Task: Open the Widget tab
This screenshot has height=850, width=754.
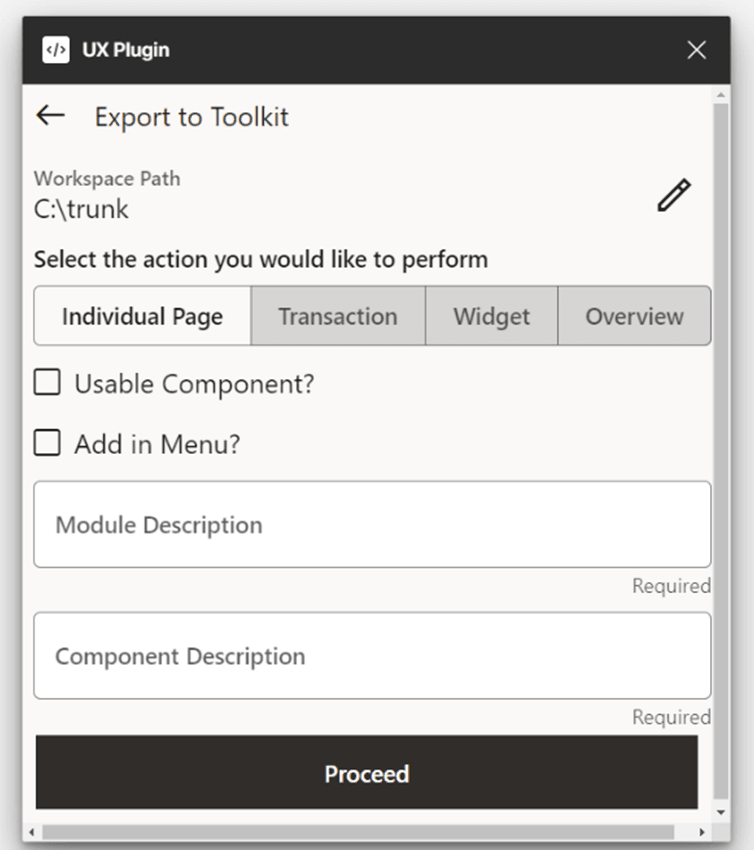Action: [491, 317]
